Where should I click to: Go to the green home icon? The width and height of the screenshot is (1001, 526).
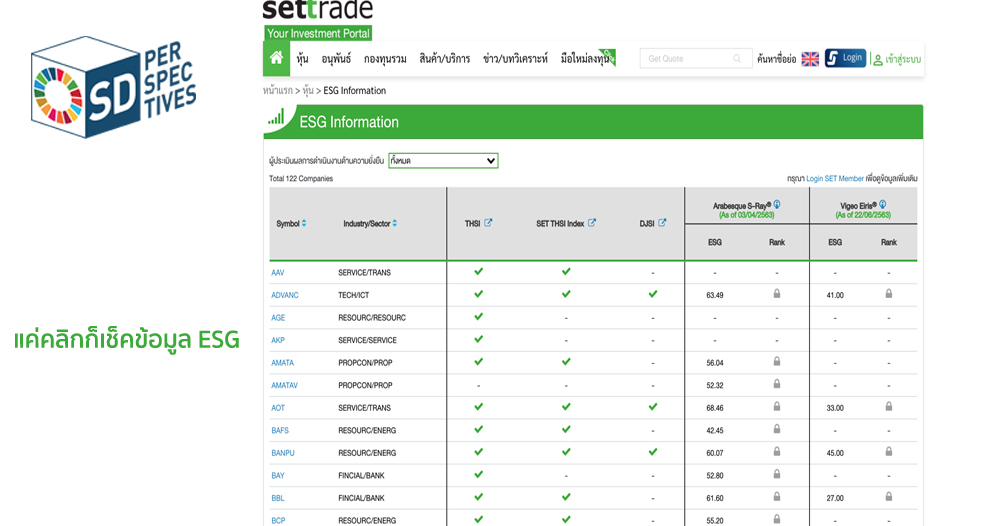pos(276,58)
